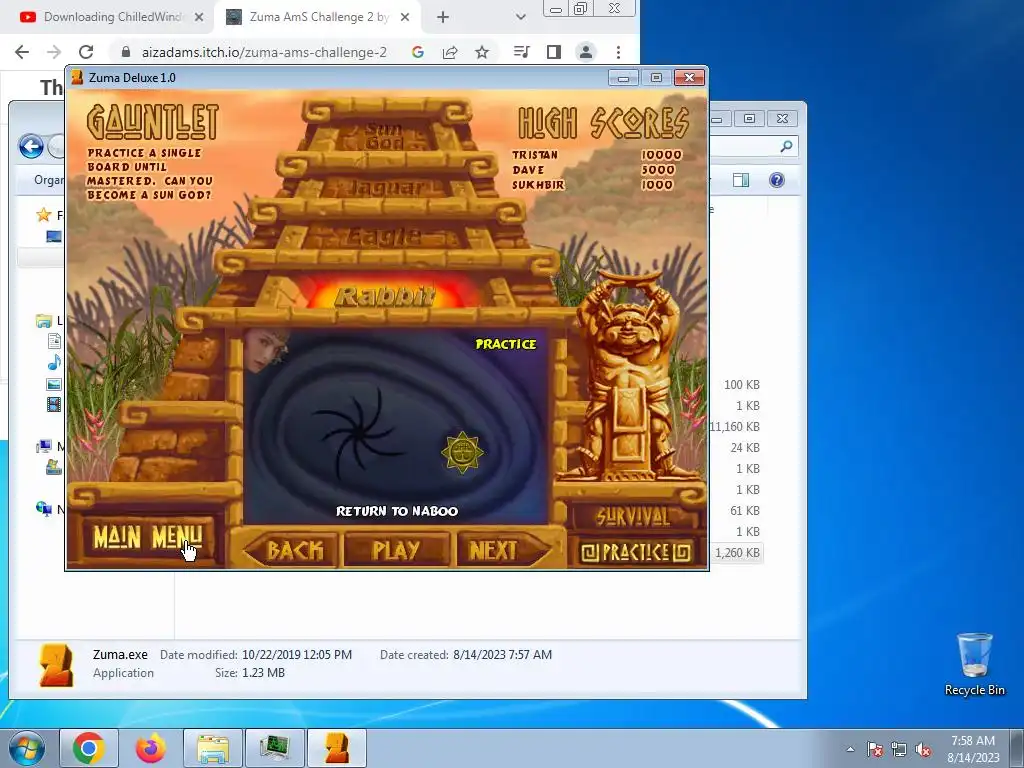Reload the itch.io page
The image size is (1024, 768).
tap(86, 52)
